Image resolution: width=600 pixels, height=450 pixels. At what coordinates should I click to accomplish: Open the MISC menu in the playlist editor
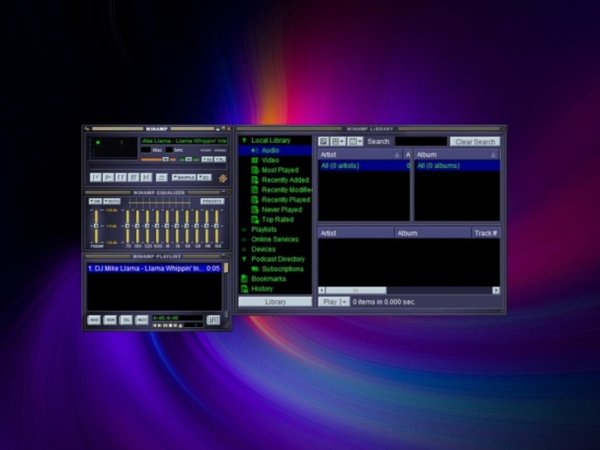142,320
